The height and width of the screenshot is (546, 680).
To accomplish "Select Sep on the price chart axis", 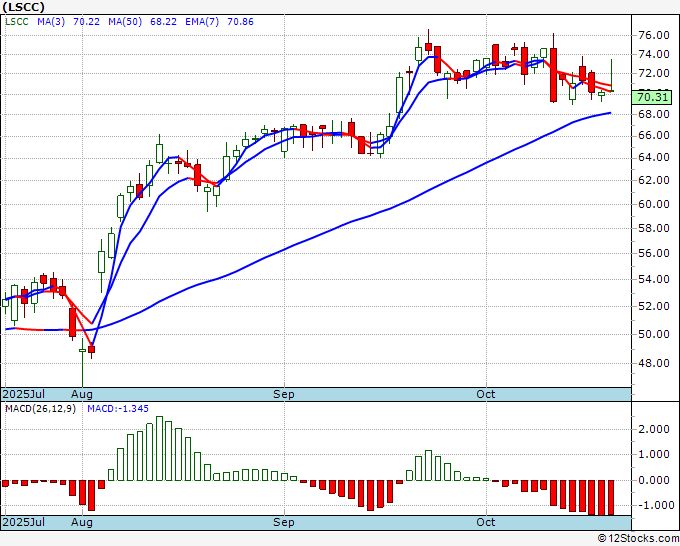I will [284, 394].
